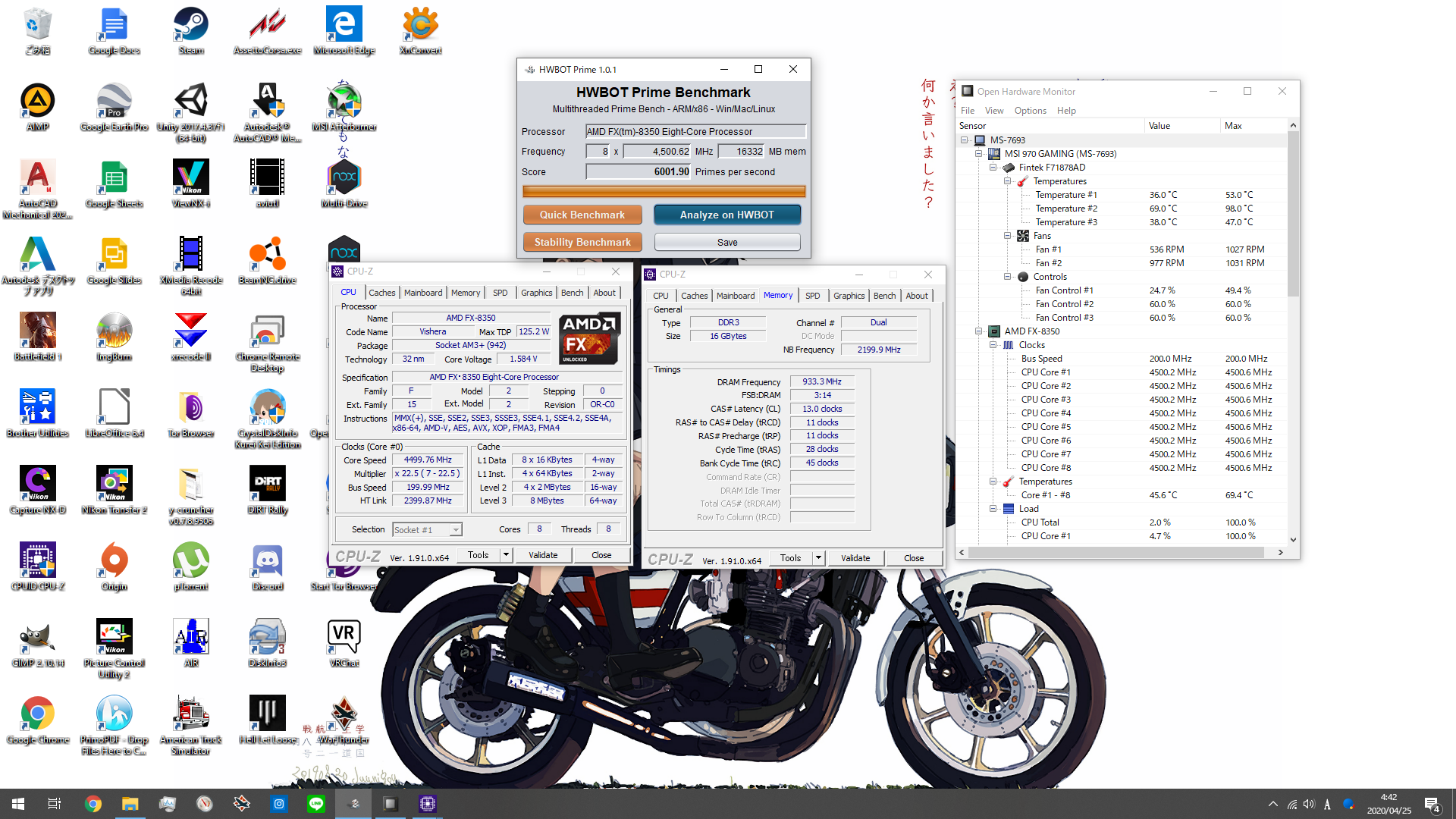
Task: Launch VRChat desktop icon
Action: tap(344, 643)
